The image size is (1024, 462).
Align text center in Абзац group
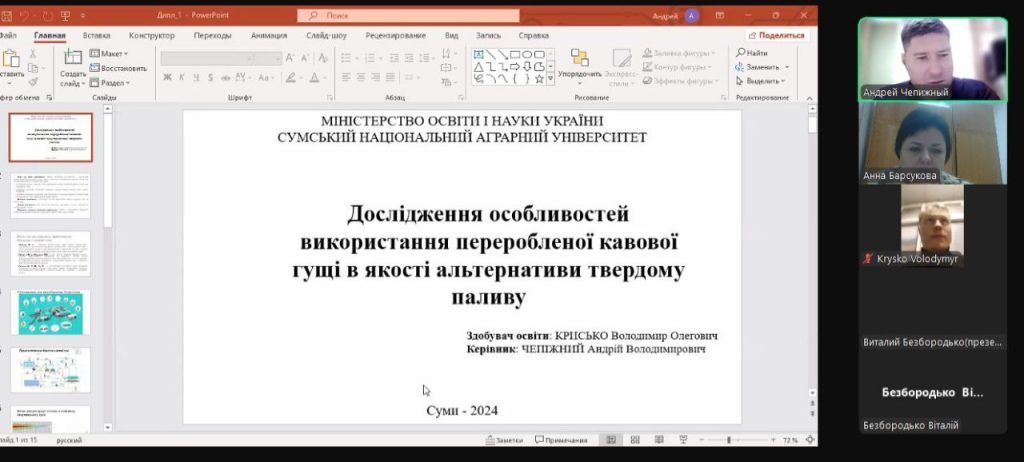pos(360,77)
